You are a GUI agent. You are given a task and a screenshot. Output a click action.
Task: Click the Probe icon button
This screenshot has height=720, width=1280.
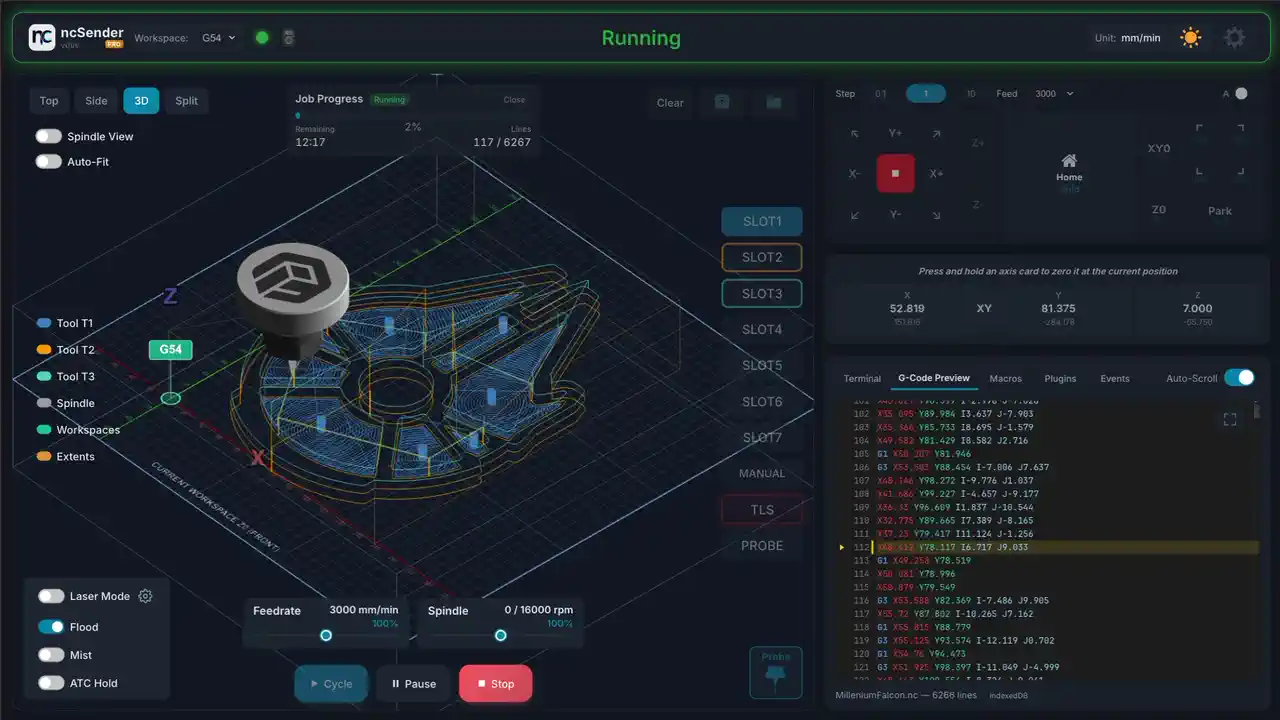[x=776, y=671]
